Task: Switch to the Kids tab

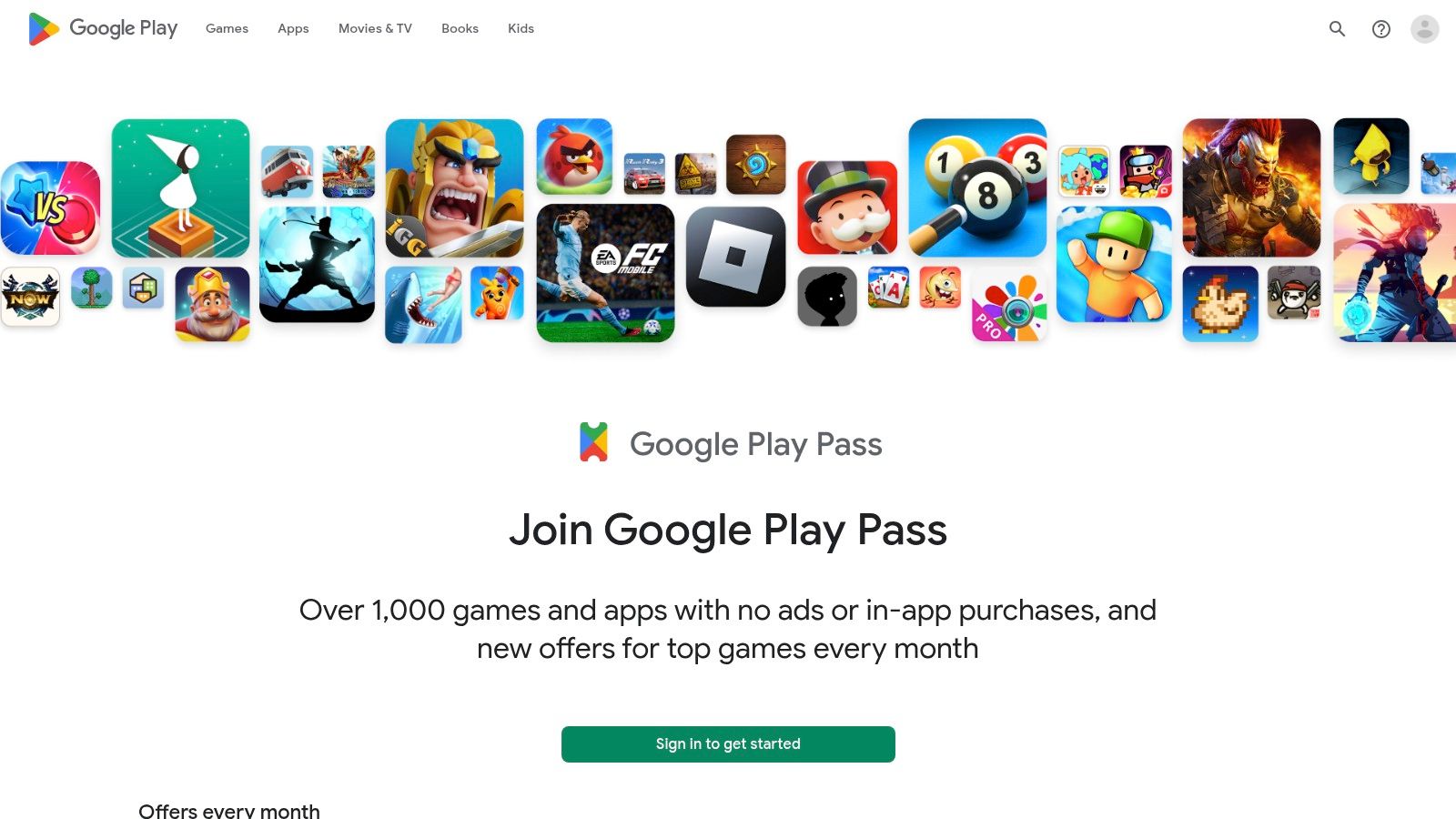Action: pos(521,28)
